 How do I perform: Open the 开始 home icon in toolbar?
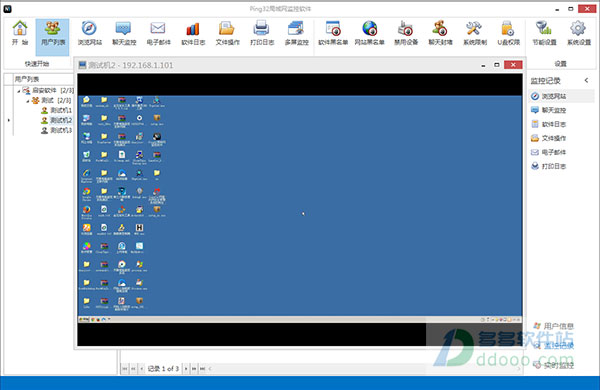(20, 33)
